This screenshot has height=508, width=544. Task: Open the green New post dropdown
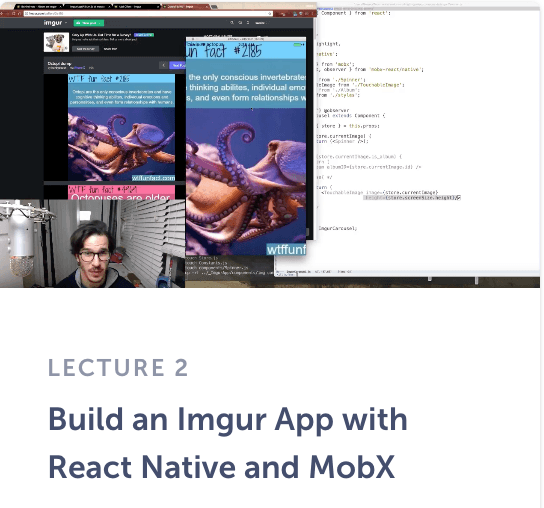coord(89,23)
